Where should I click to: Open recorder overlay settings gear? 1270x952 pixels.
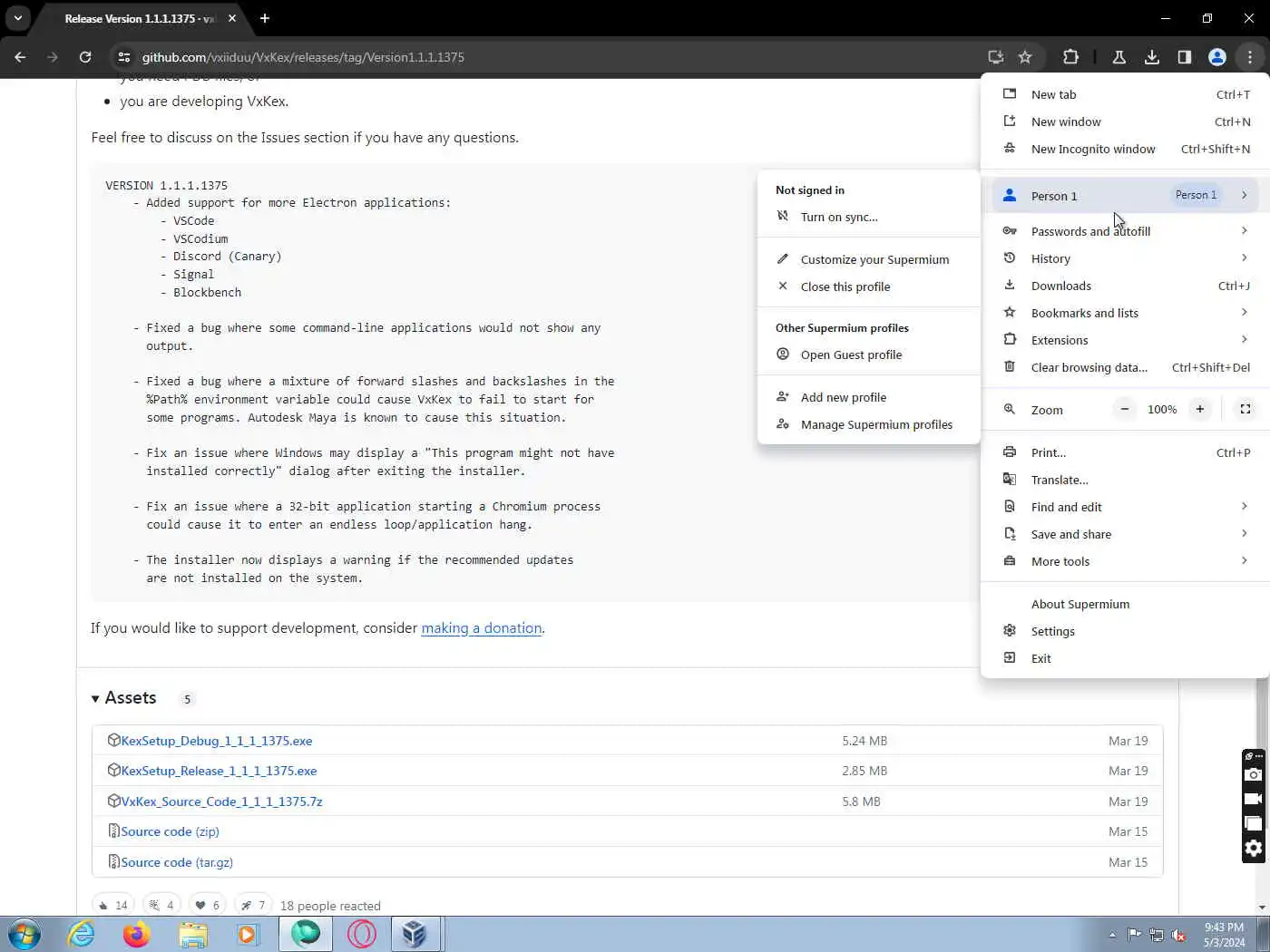1253,849
